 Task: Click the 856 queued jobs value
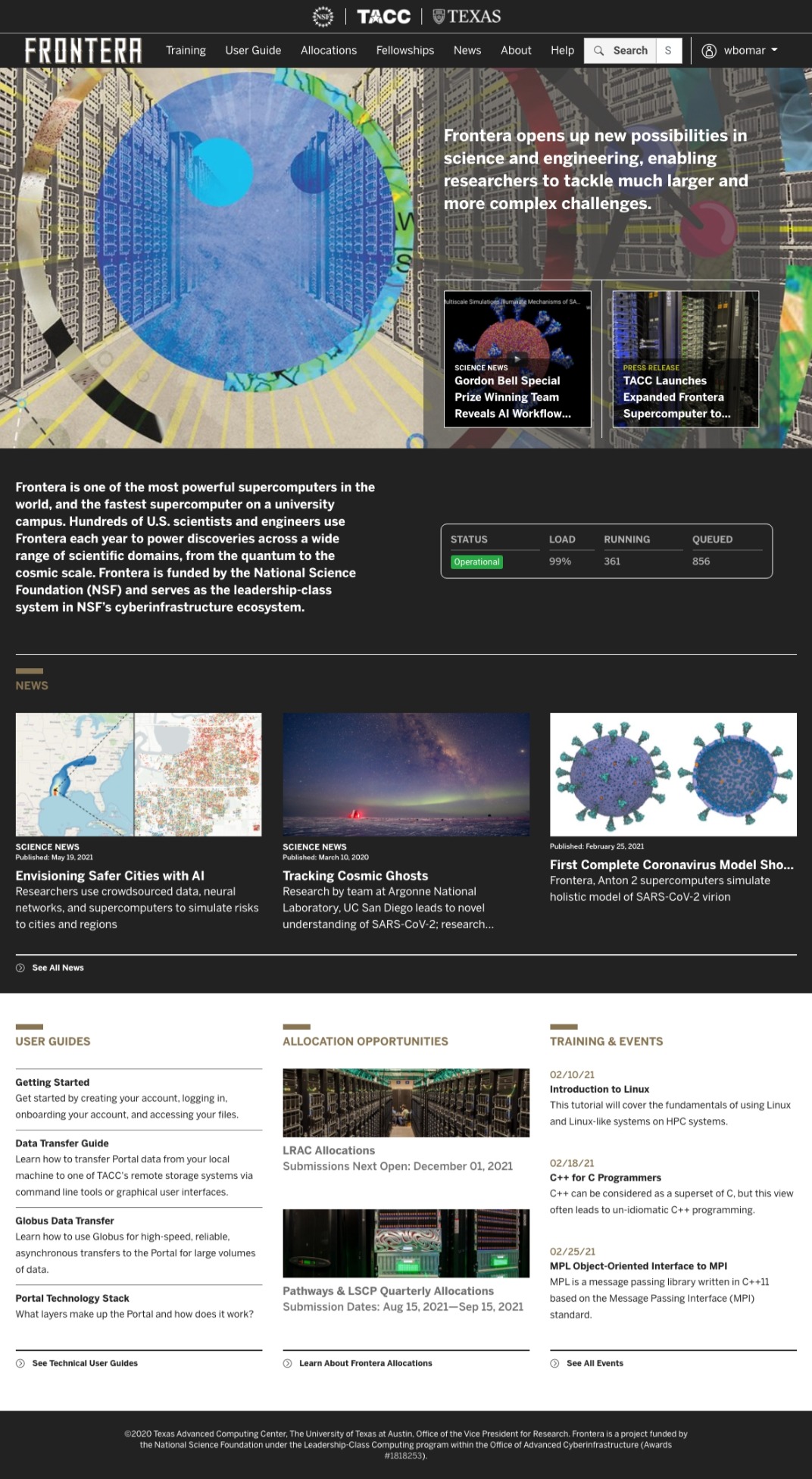click(x=701, y=561)
